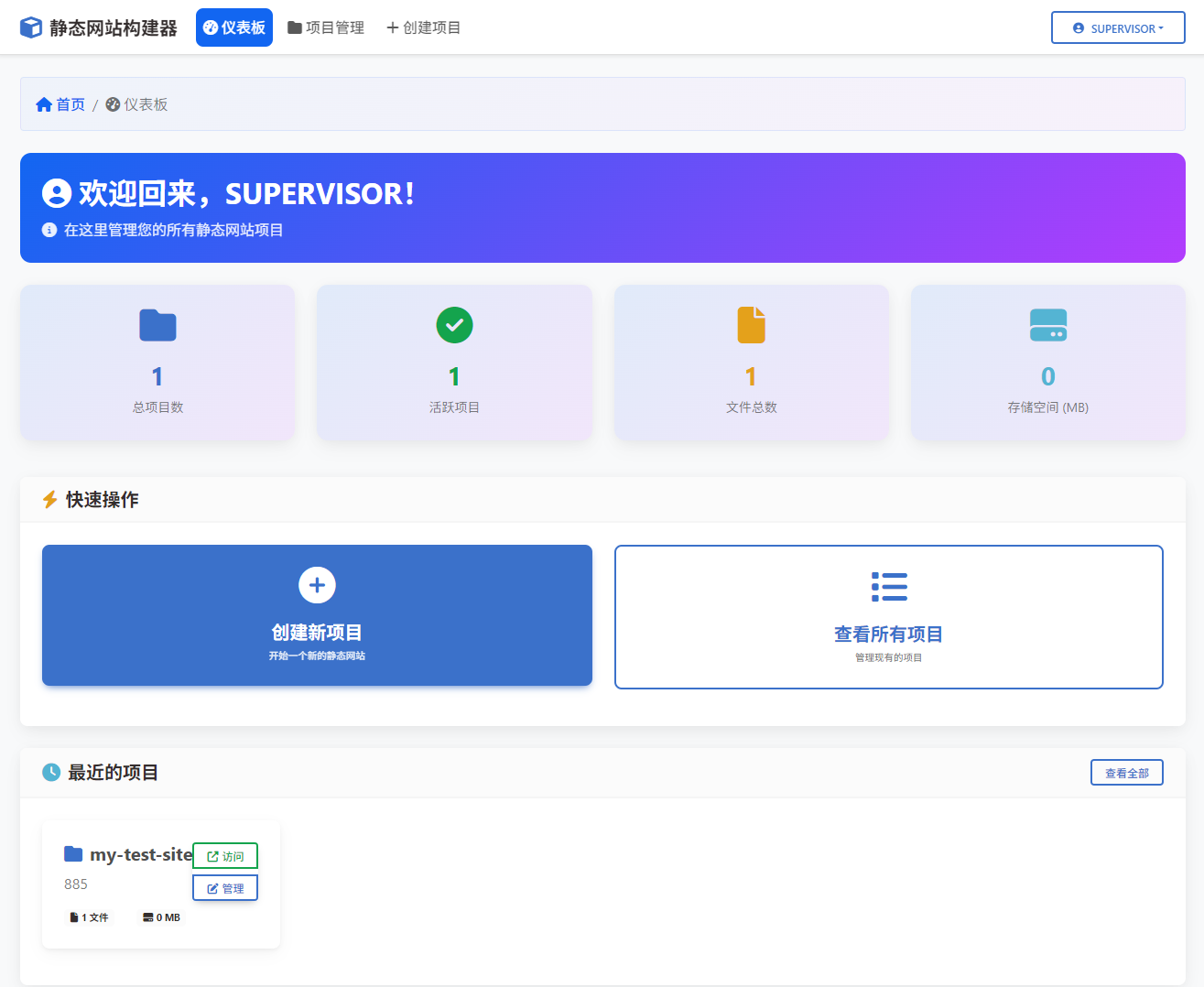Switch to the 仪表板 nav tab
1204x987 pixels.
pyautogui.click(x=234, y=27)
